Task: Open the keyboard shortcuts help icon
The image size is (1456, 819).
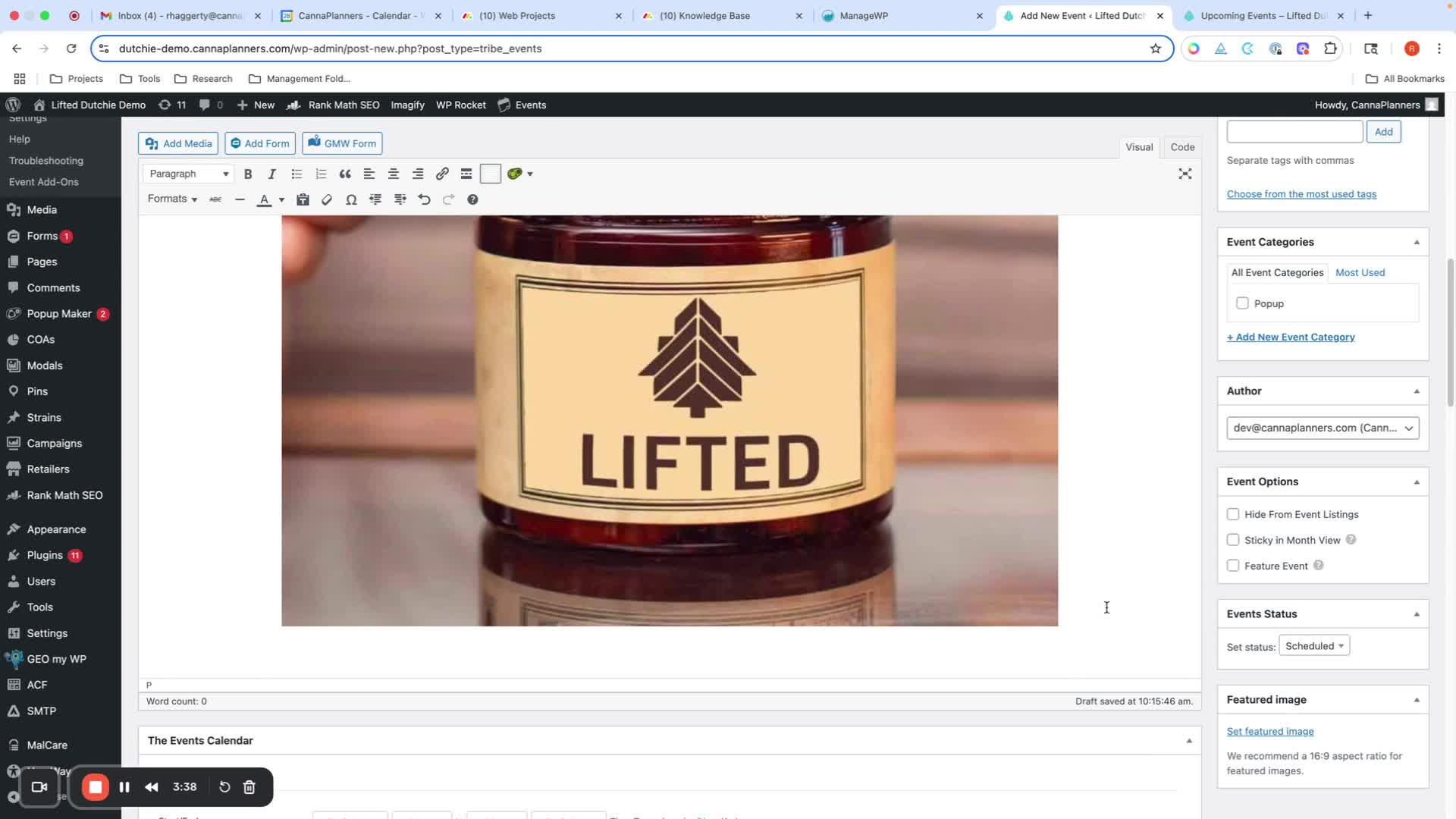Action: pos(472,199)
